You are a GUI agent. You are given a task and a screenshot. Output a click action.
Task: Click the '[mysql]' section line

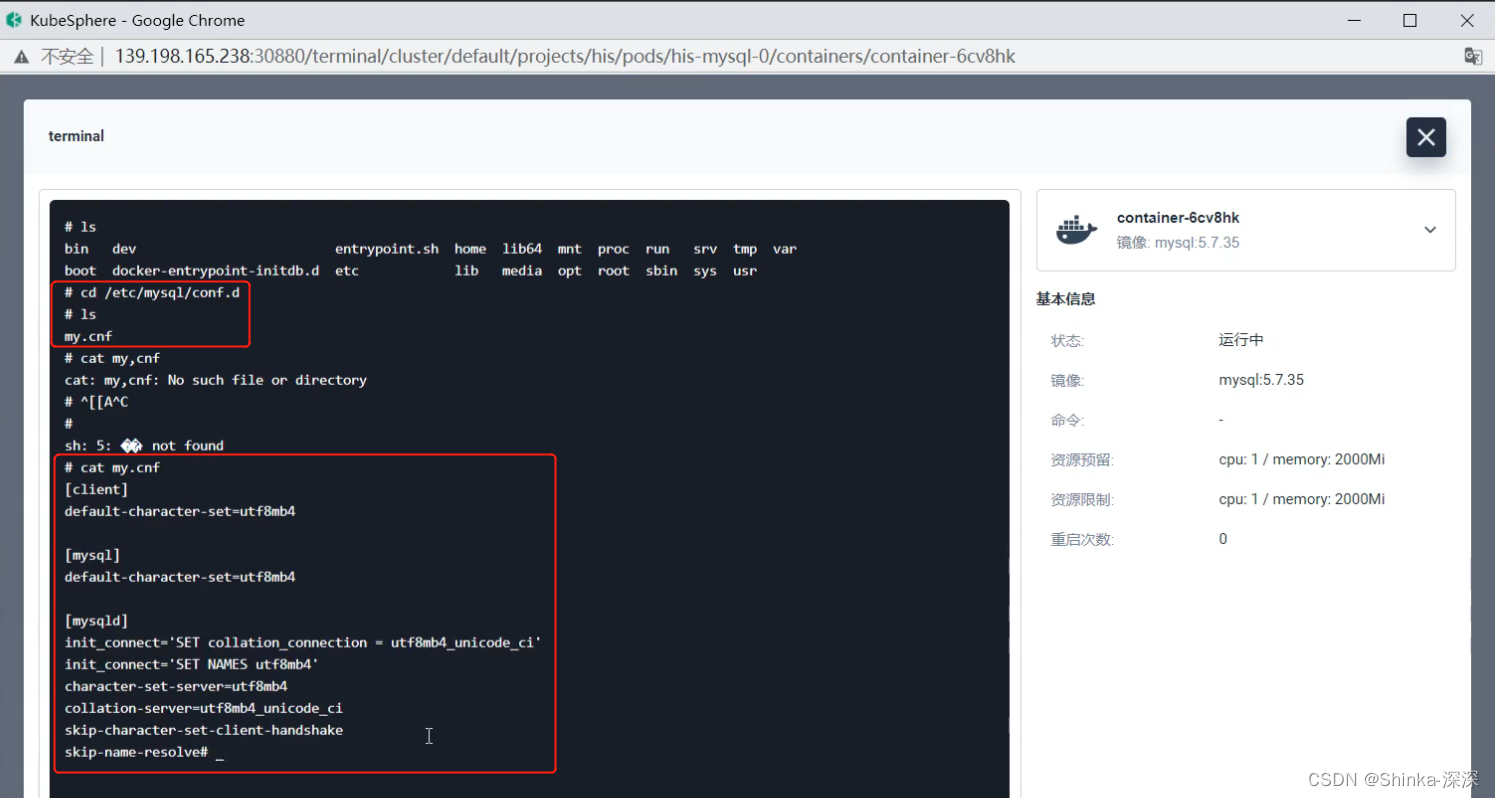coord(92,555)
